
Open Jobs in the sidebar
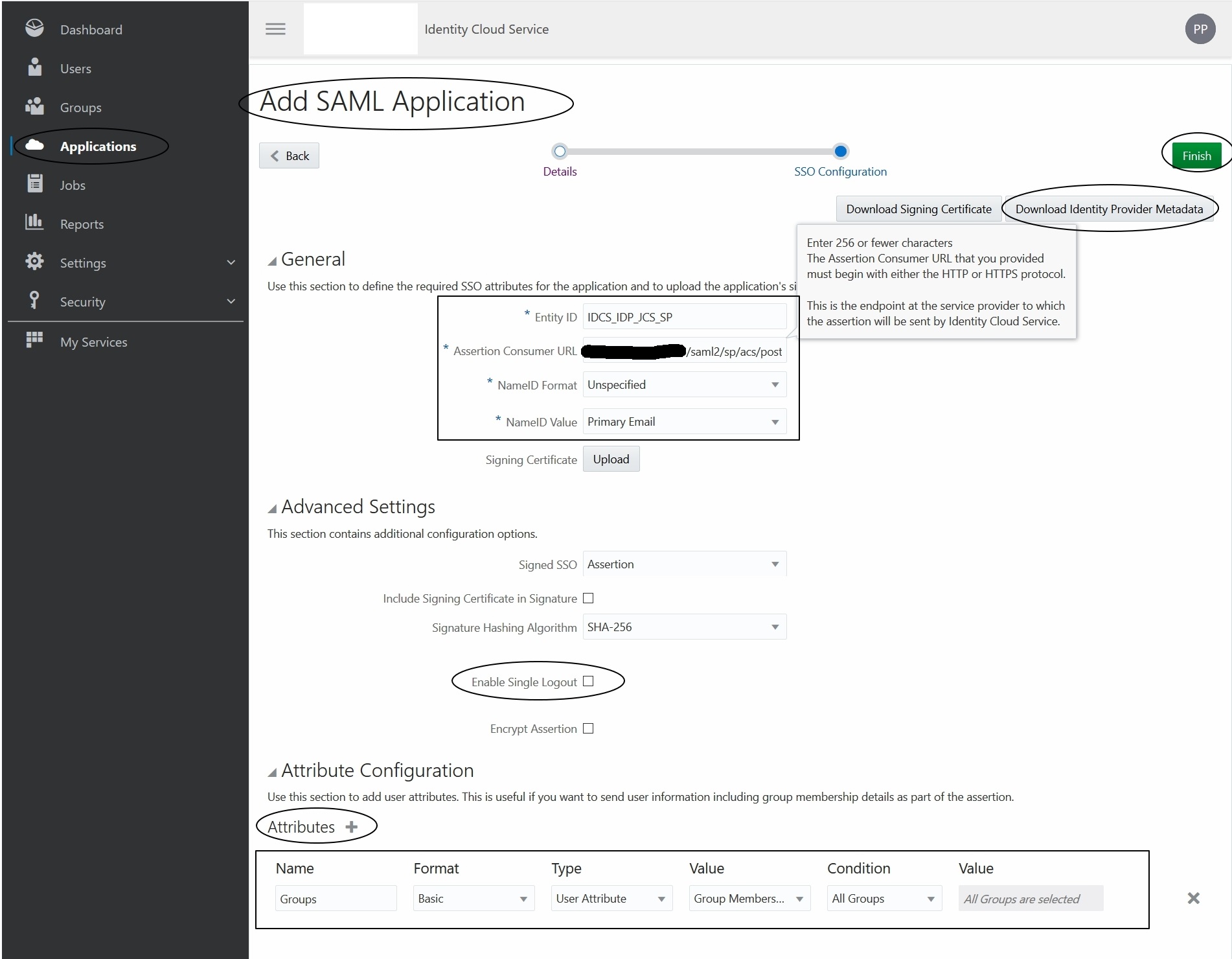pyautogui.click(x=73, y=185)
